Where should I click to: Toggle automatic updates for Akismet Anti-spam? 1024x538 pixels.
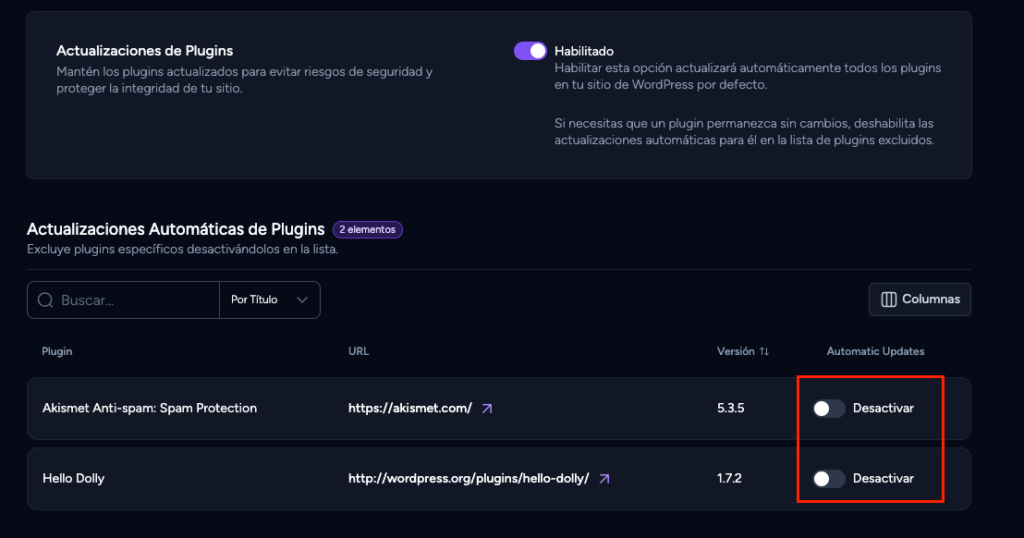tap(828, 408)
